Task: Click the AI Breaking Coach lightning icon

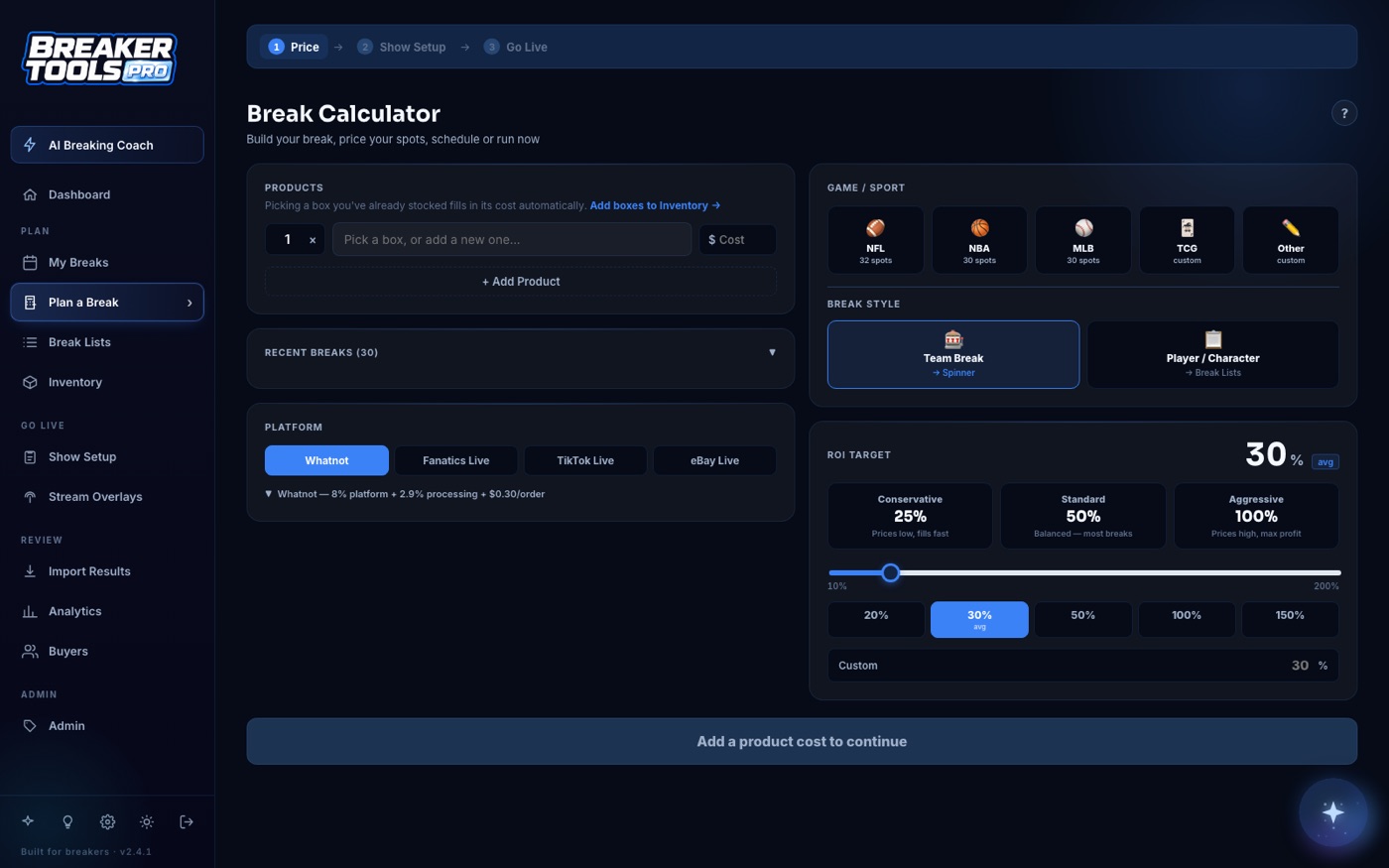Action: [x=30, y=145]
